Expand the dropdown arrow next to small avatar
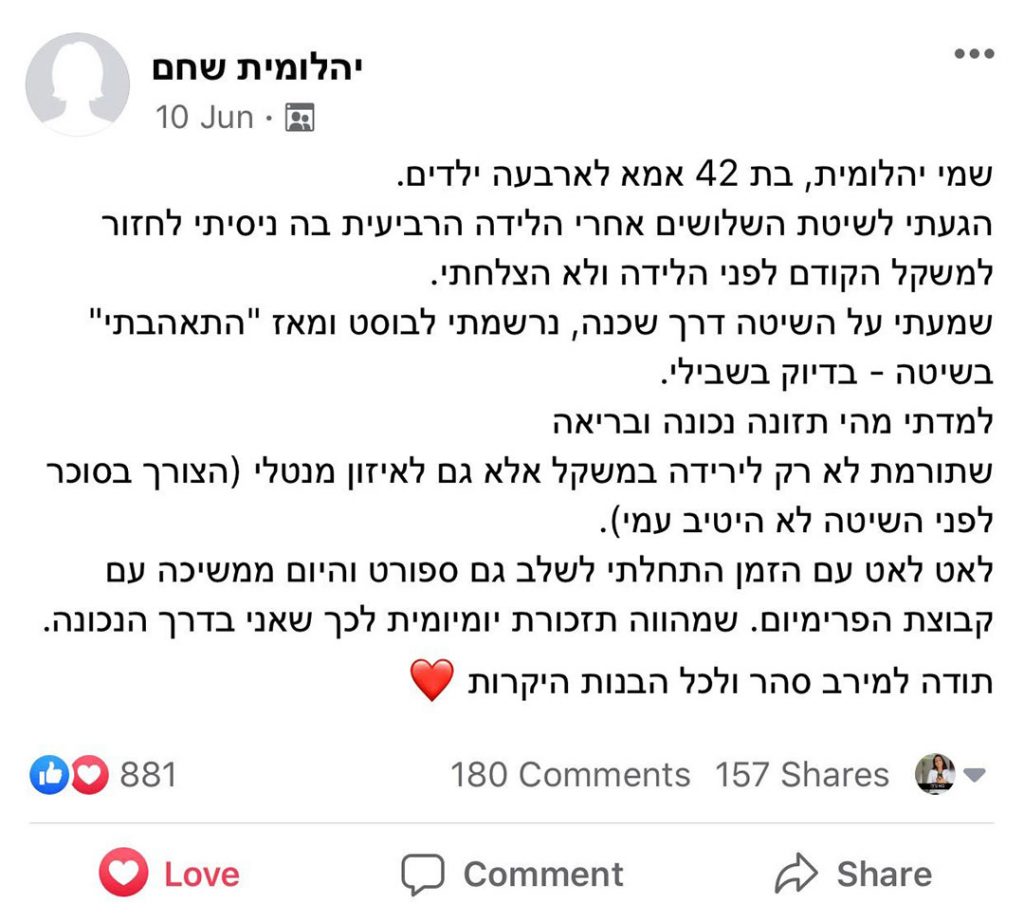Image resolution: width=1024 pixels, height=921 pixels. click(x=976, y=775)
